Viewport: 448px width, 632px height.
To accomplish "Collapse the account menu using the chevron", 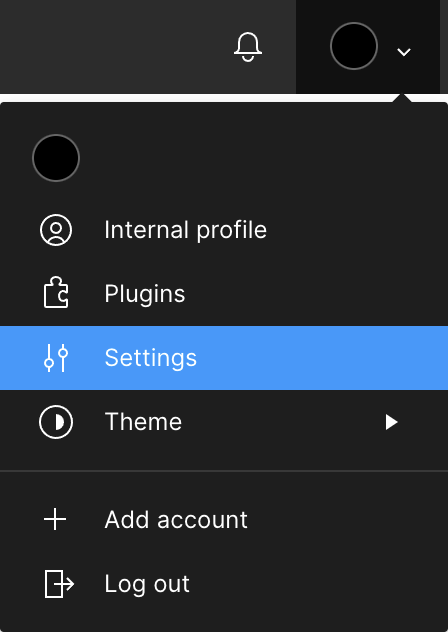I will 404,52.
